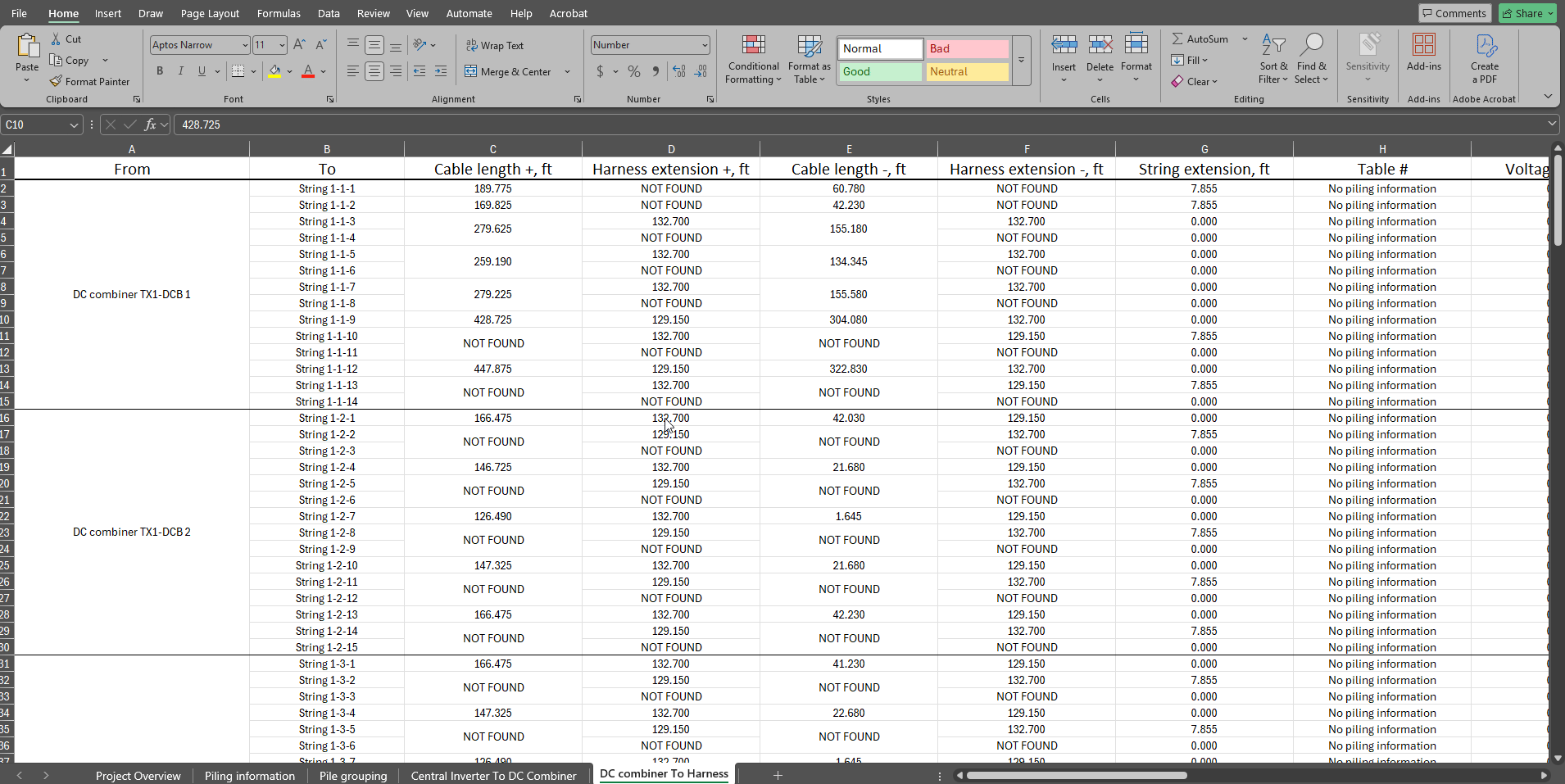
Task: Click the Format Painter brush icon
Action: pos(56,81)
